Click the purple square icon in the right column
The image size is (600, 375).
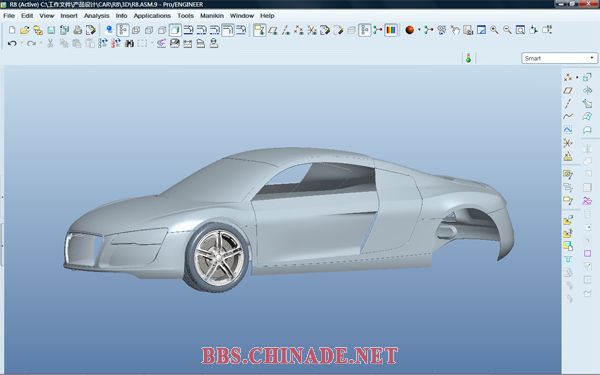pos(587,253)
